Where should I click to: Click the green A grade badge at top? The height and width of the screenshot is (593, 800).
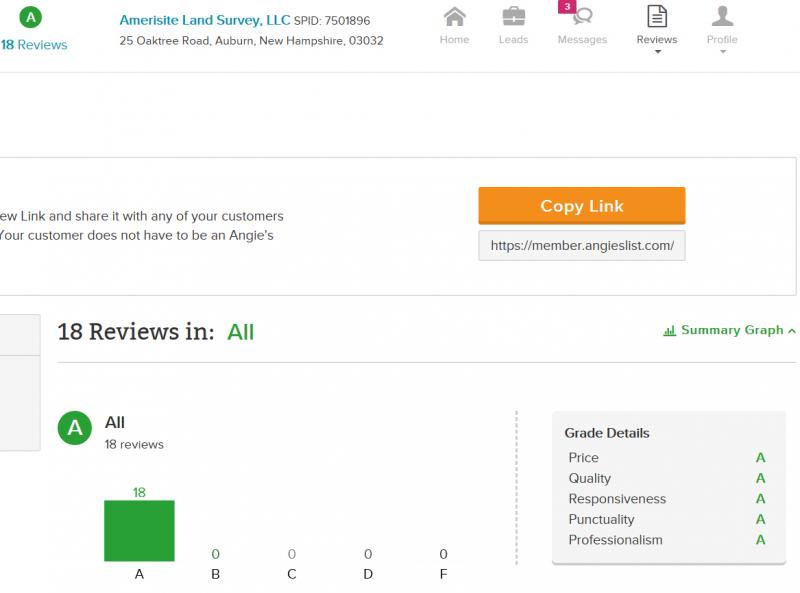click(31, 17)
